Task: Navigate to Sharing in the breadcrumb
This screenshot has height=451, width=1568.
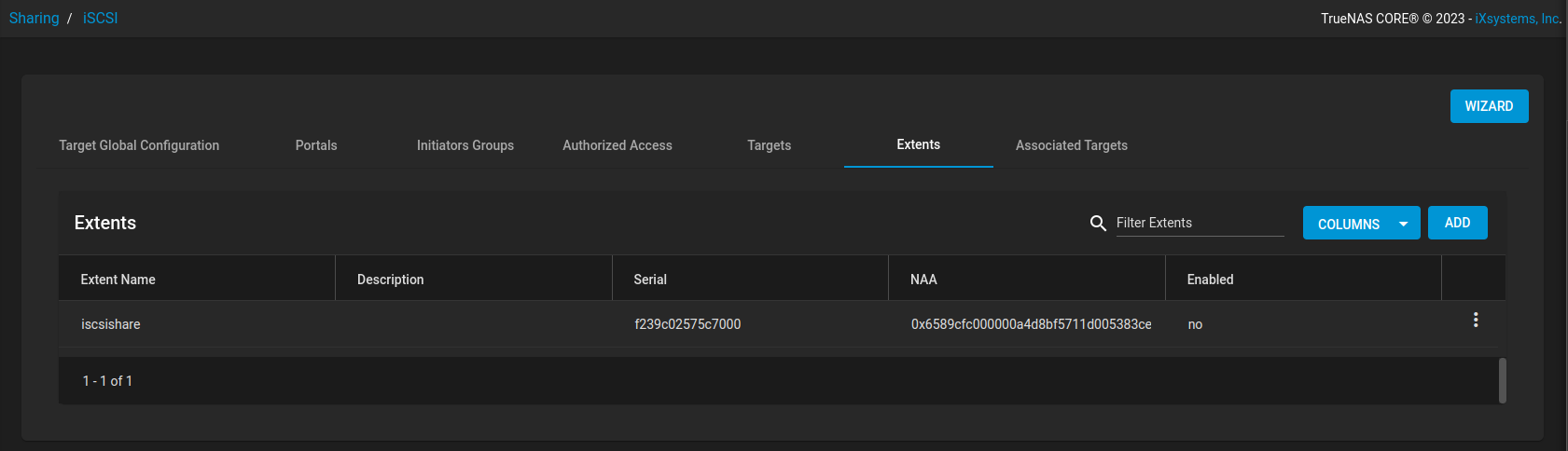Action: tap(34, 19)
